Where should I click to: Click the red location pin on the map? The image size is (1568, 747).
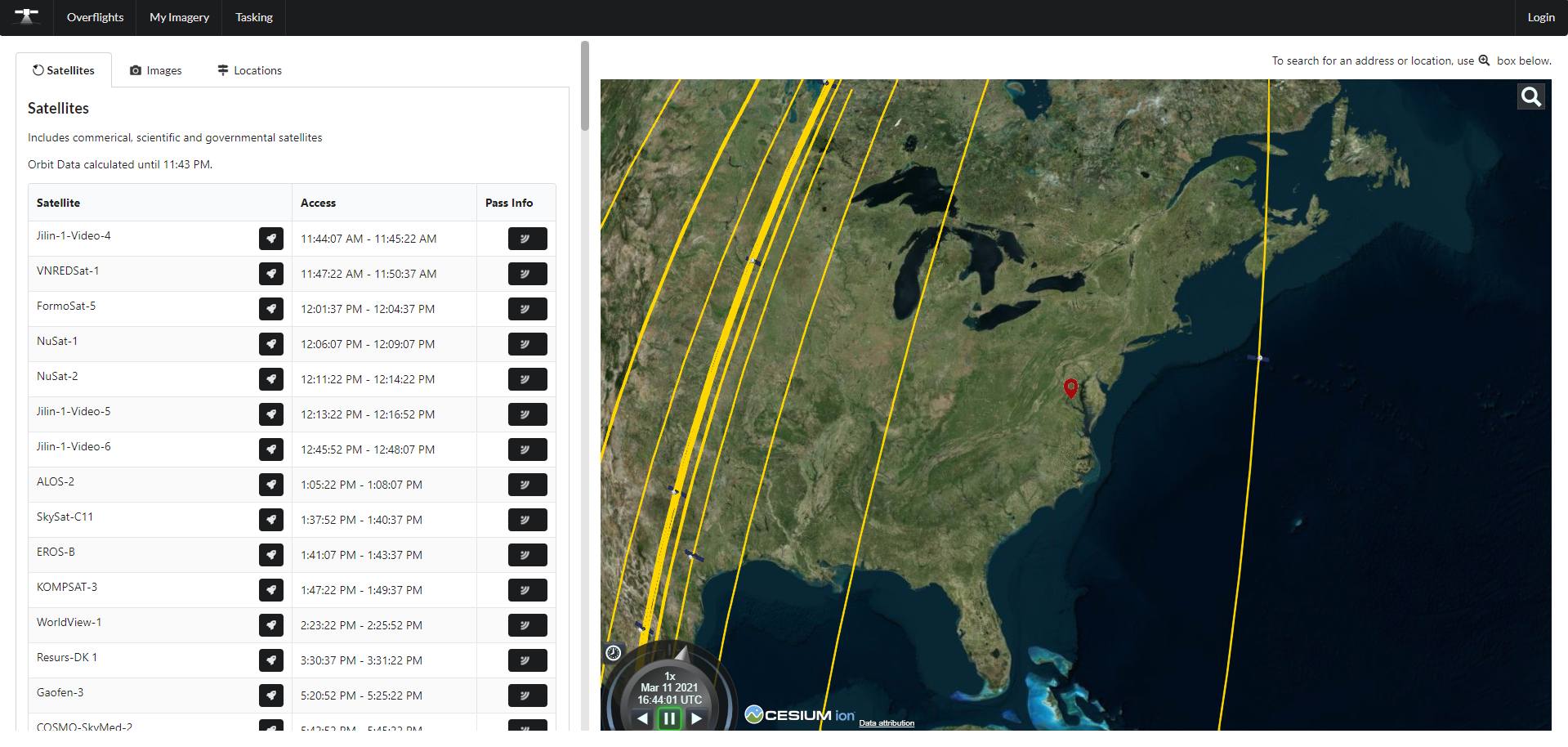coord(1070,388)
